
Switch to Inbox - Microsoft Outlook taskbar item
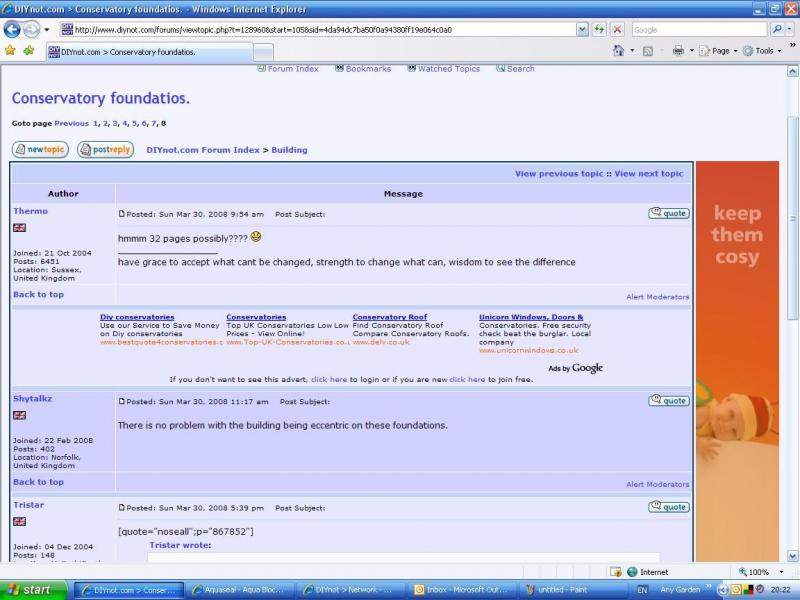[463, 590]
